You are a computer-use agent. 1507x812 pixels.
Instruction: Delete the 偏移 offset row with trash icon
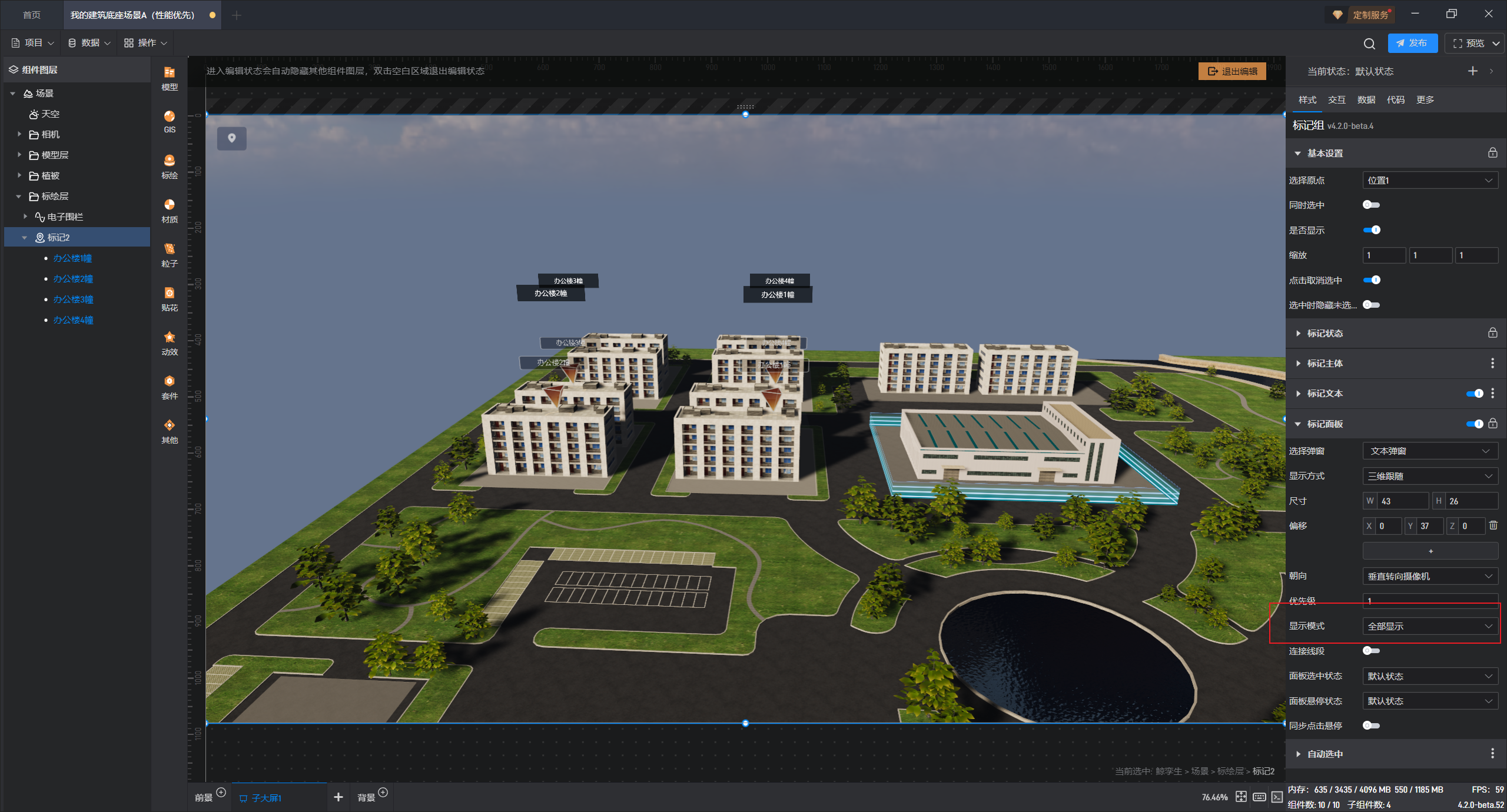click(x=1493, y=525)
